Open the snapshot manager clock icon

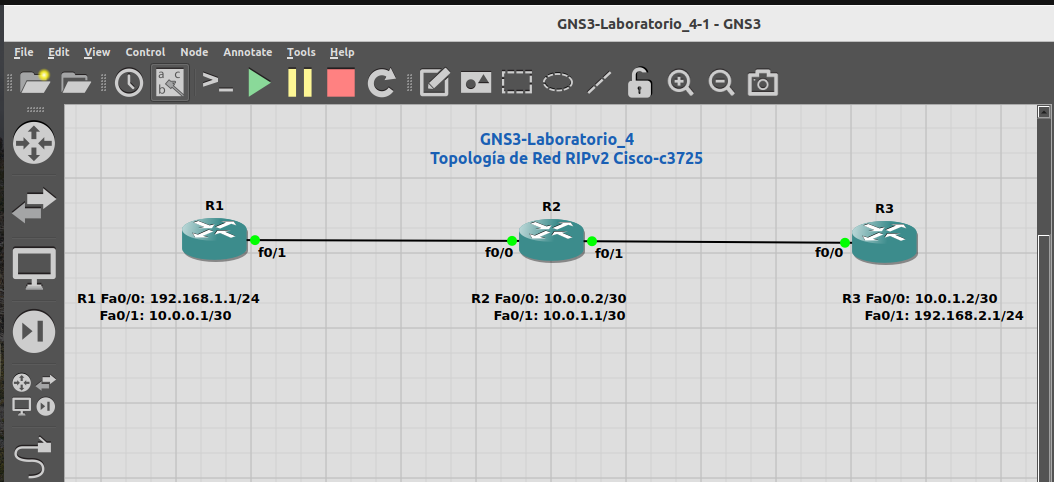pos(129,83)
